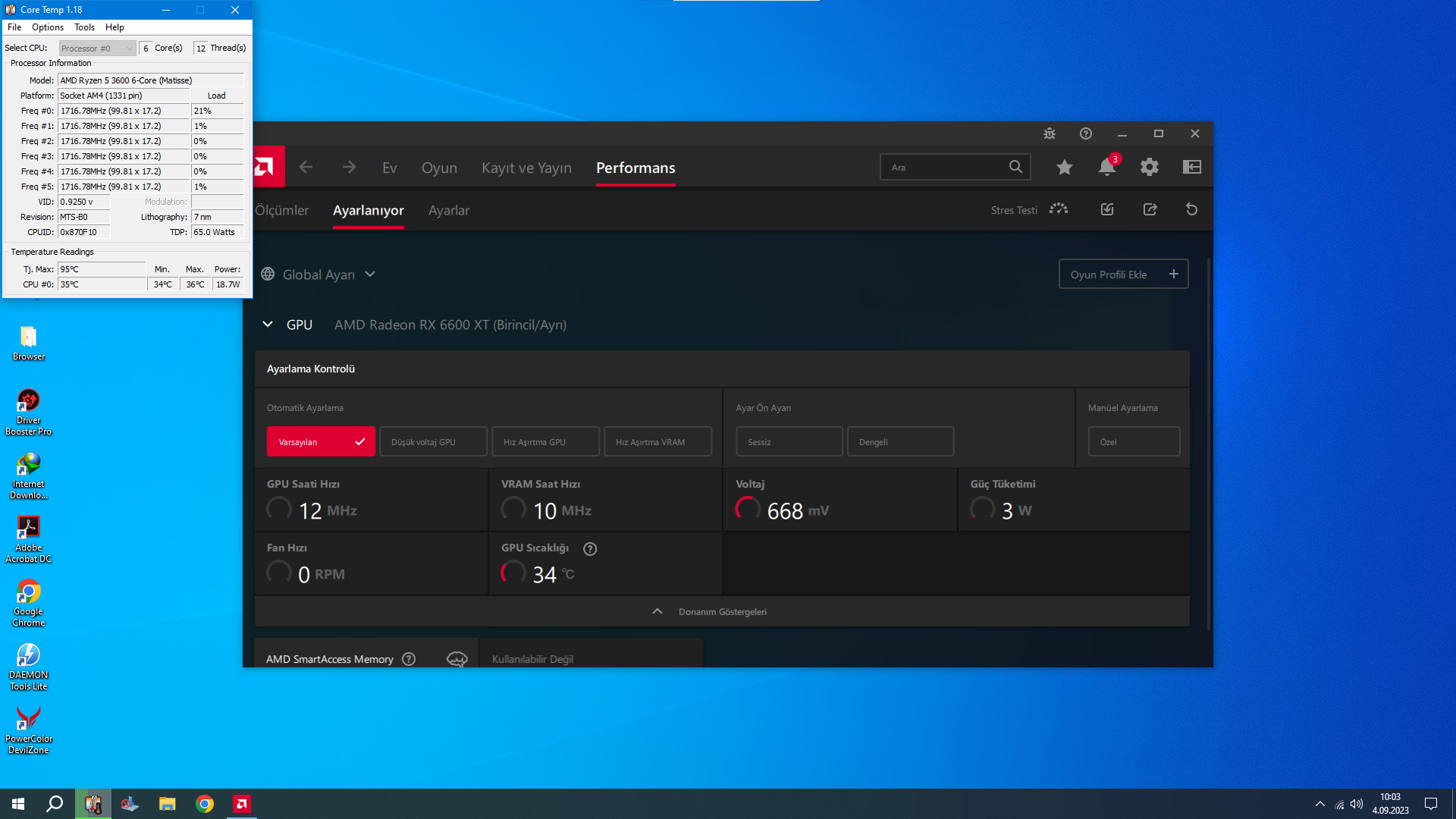The width and height of the screenshot is (1456, 819).
Task: Switch to Ayarlar sub-tab
Action: click(x=449, y=210)
